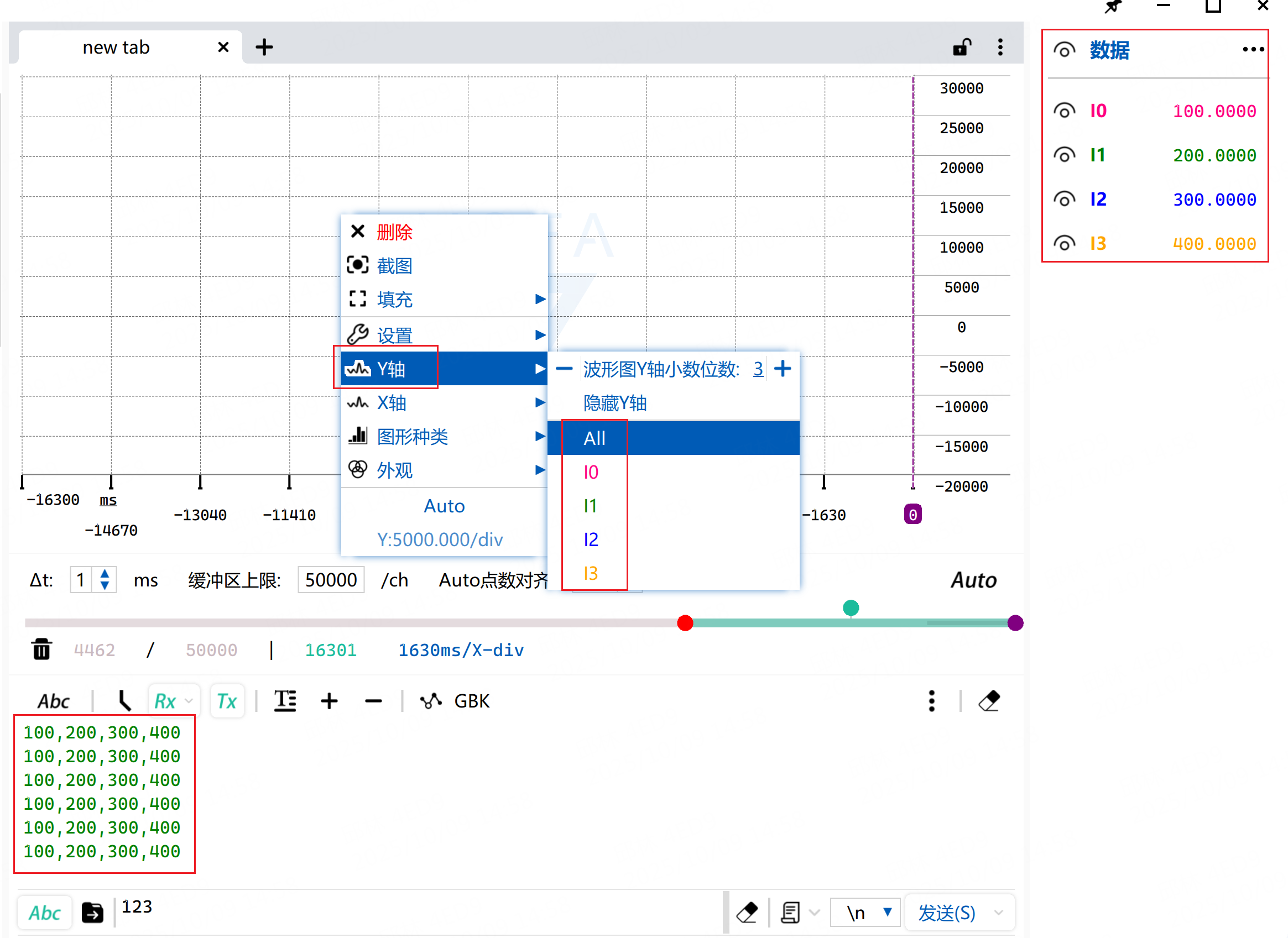This screenshot has width=1288, height=938.
Task: Toggle the Tx display button
Action: coord(227,701)
